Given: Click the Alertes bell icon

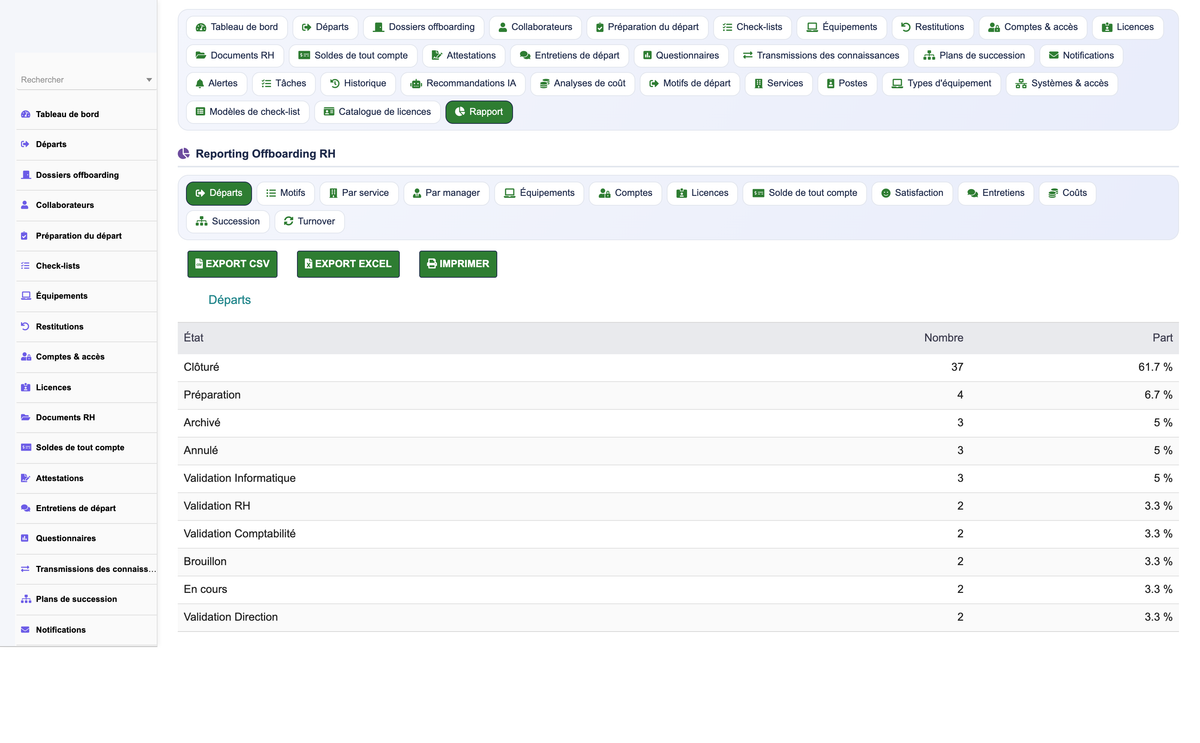Looking at the screenshot, I should (x=200, y=84).
